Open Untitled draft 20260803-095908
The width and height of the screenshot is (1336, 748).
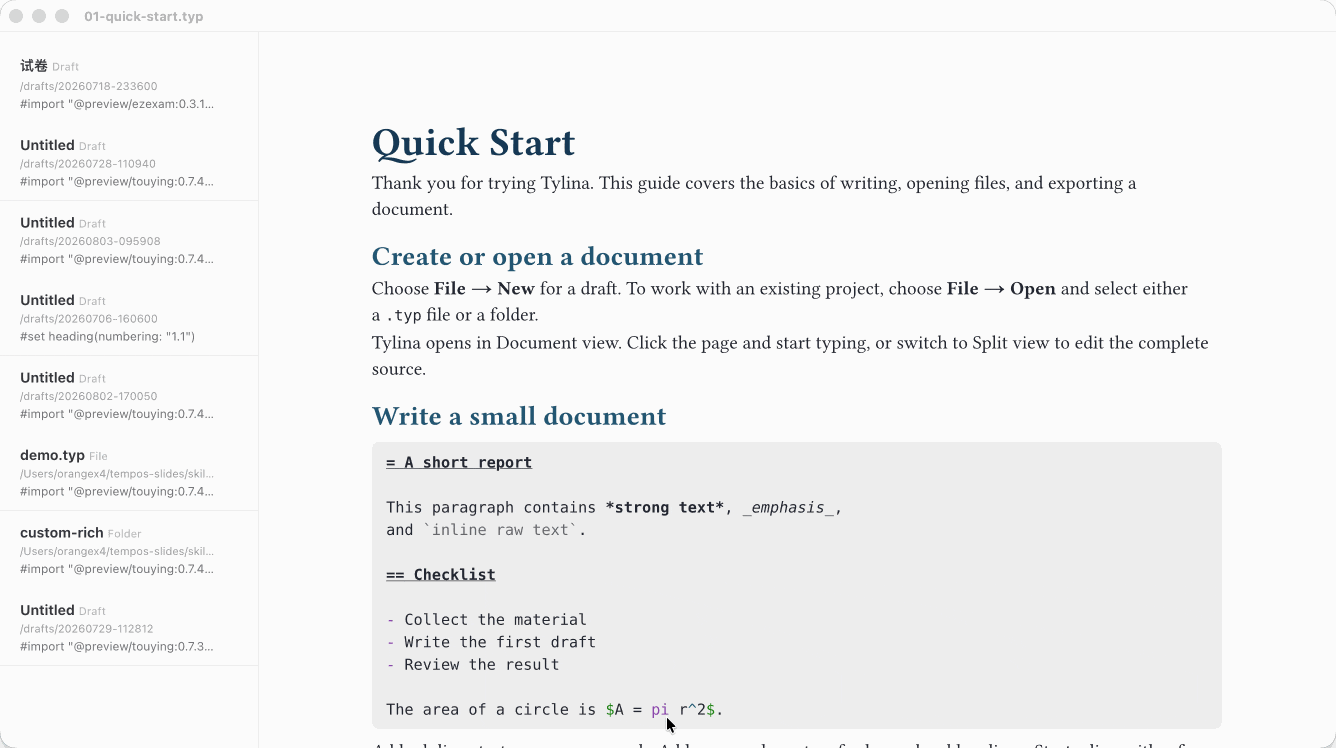click(x=129, y=240)
